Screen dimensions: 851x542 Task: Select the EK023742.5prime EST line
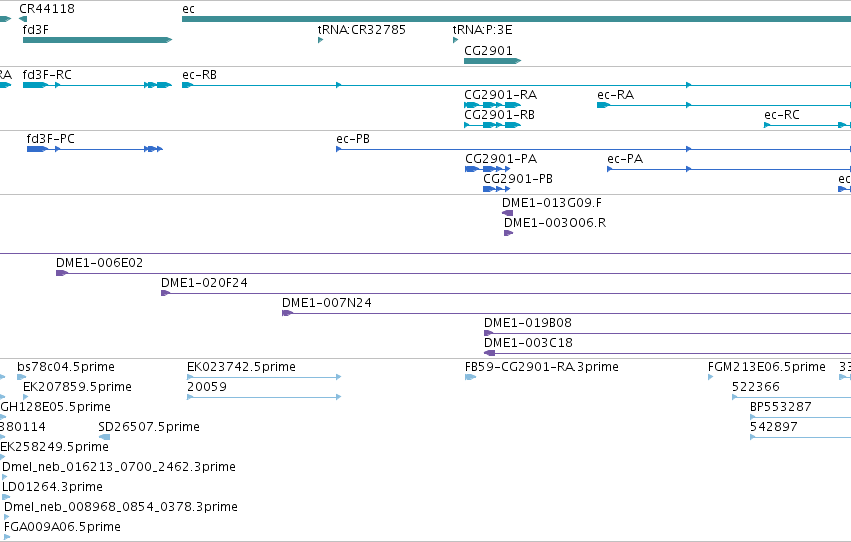tap(264, 377)
